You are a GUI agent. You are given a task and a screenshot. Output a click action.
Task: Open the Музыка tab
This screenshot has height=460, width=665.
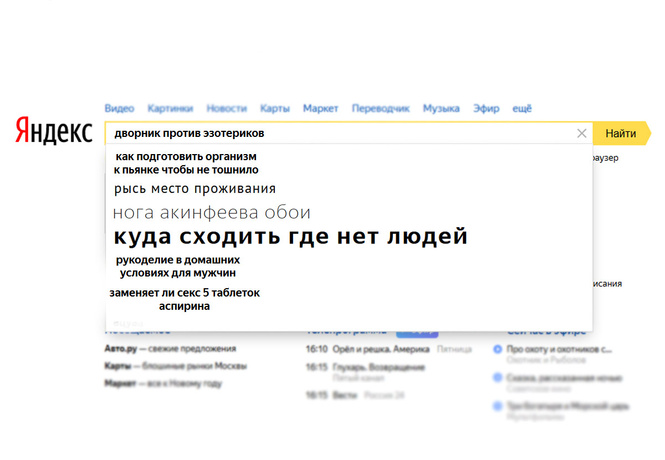[x=441, y=109]
